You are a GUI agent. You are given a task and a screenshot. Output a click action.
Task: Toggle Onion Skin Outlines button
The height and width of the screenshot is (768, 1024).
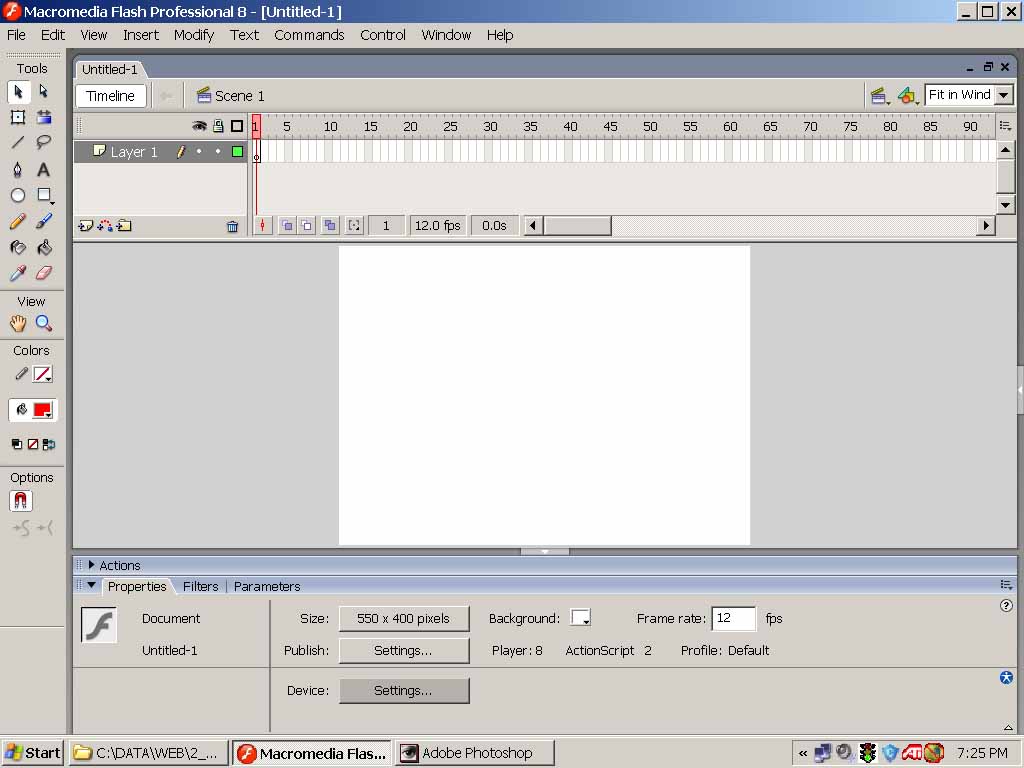coord(306,226)
